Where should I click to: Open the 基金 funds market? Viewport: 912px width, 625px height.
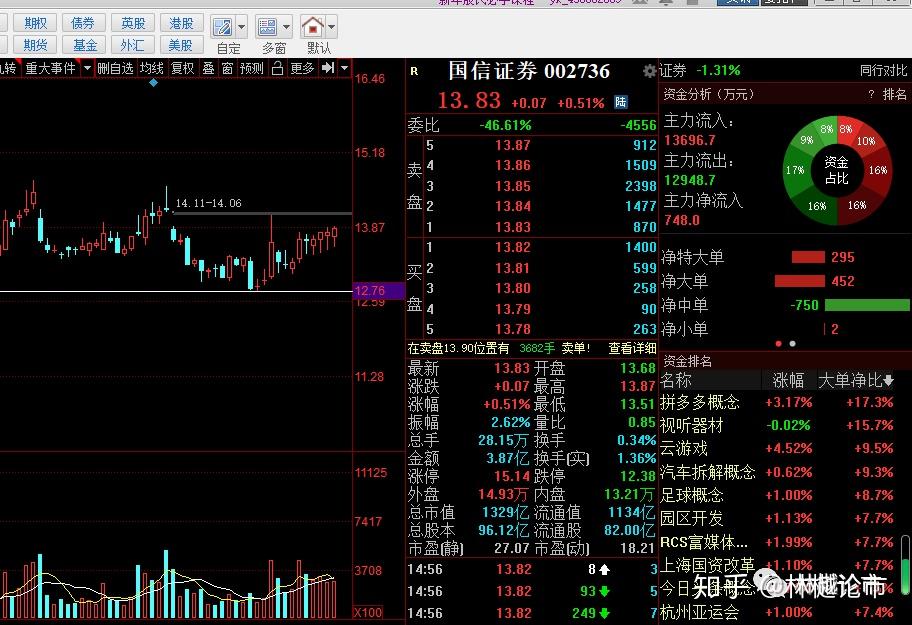pyautogui.click(x=84, y=45)
